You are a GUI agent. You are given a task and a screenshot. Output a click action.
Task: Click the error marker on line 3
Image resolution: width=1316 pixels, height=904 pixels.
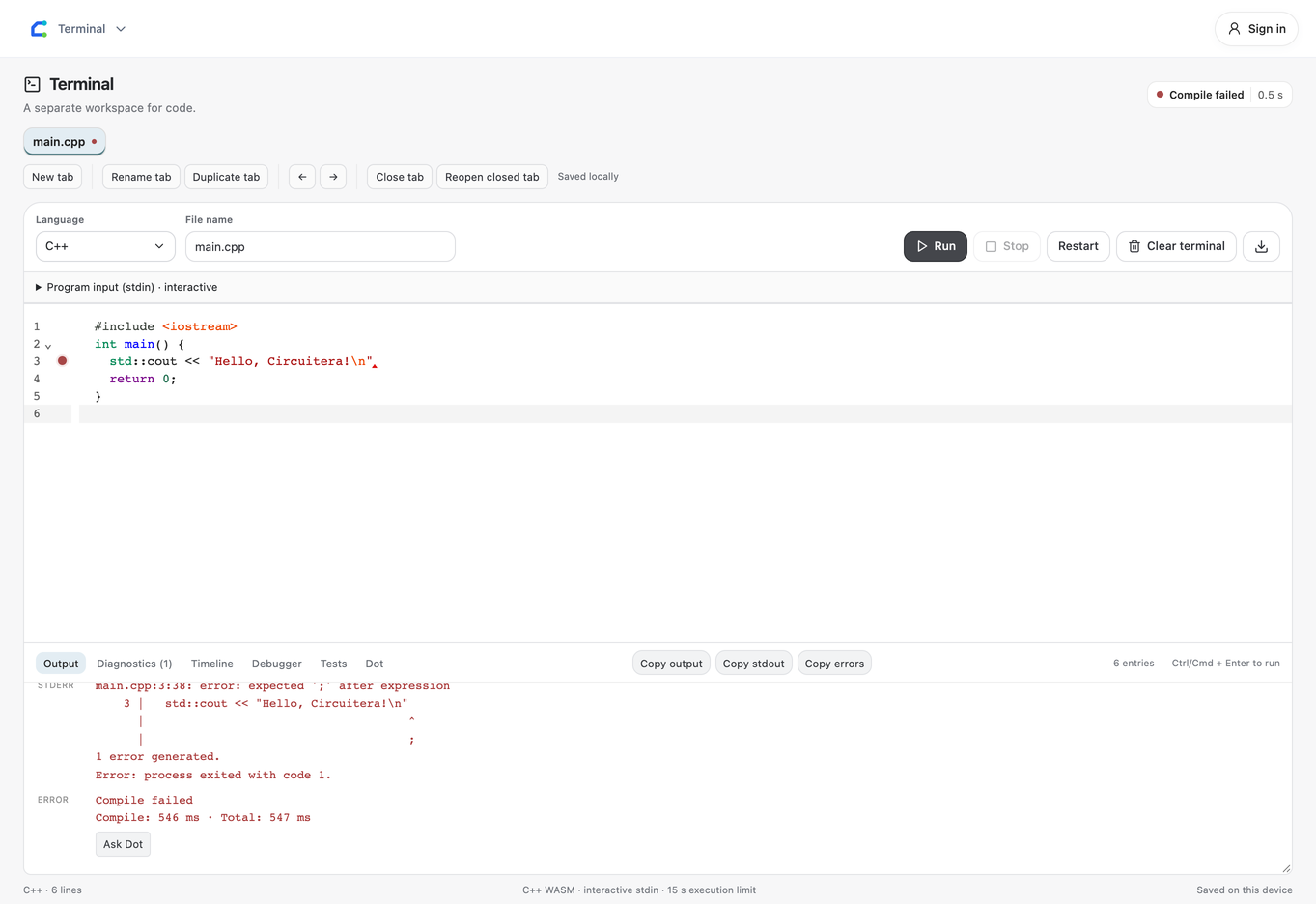tap(62, 361)
